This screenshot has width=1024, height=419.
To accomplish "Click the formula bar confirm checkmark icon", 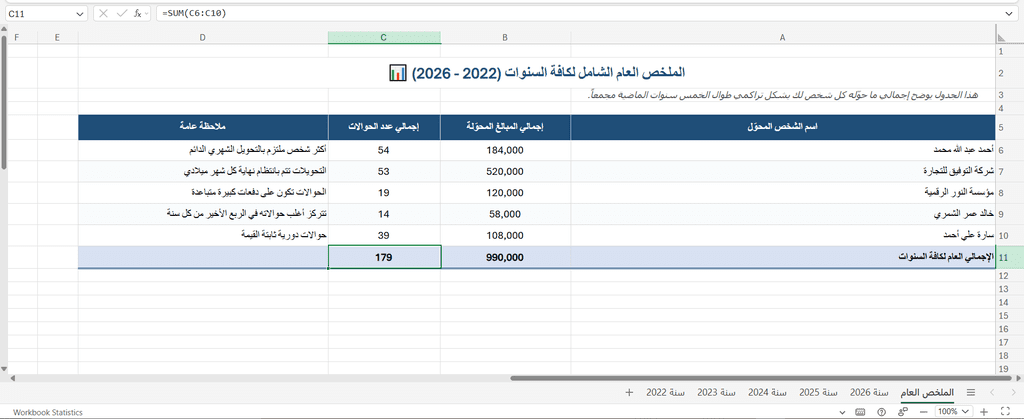I will coord(121,13).
